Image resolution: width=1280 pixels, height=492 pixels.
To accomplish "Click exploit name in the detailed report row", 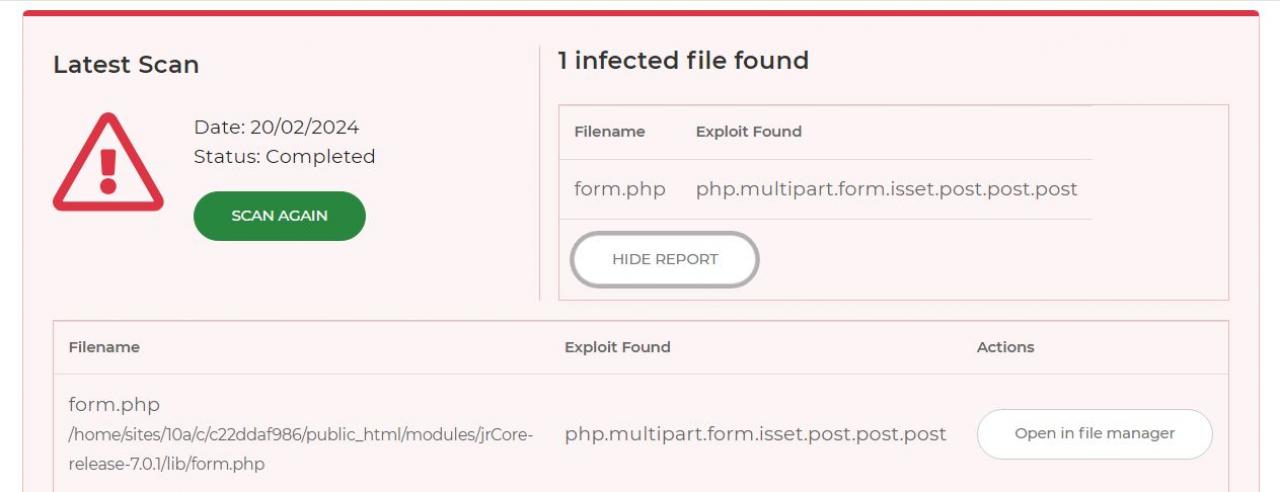I will pyautogui.click(x=755, y=434).
